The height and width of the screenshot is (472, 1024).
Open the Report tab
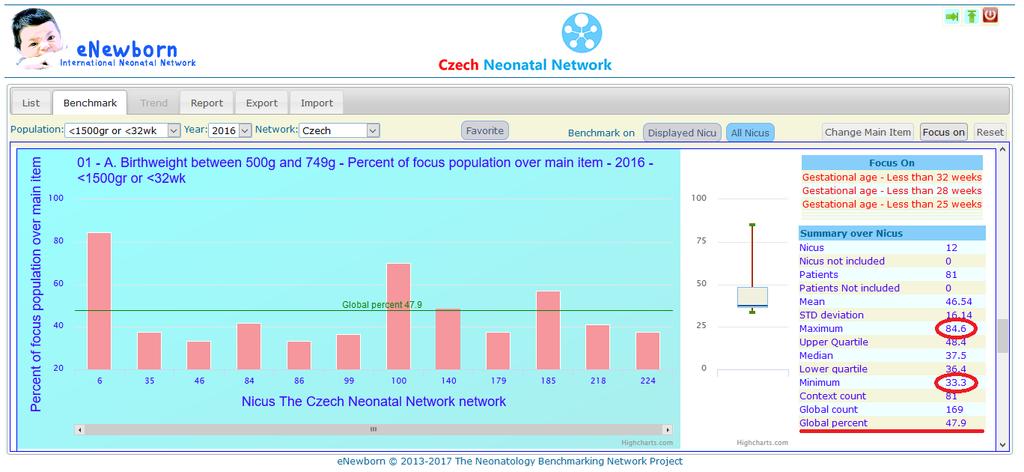[207, 103]
